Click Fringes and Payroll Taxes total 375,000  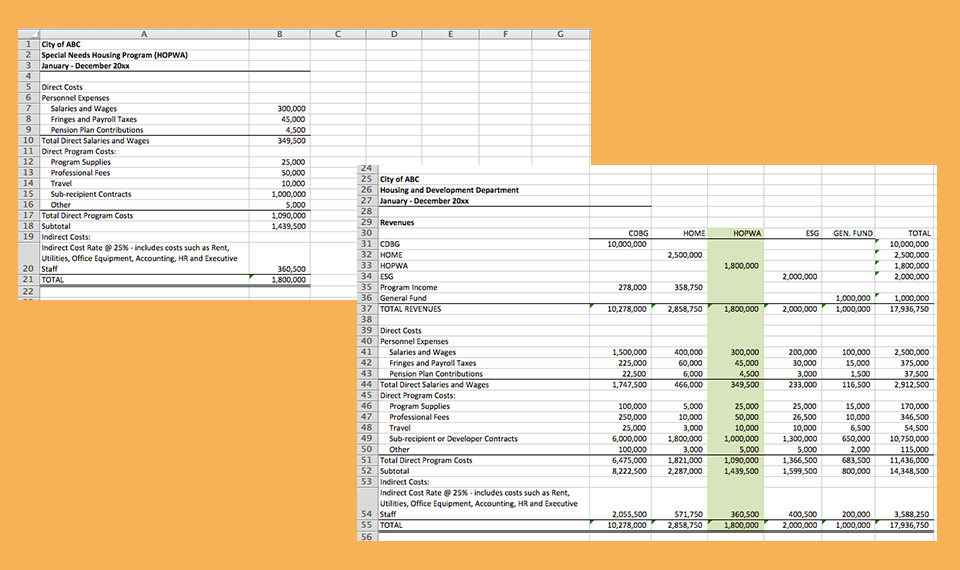pos(915,363)
